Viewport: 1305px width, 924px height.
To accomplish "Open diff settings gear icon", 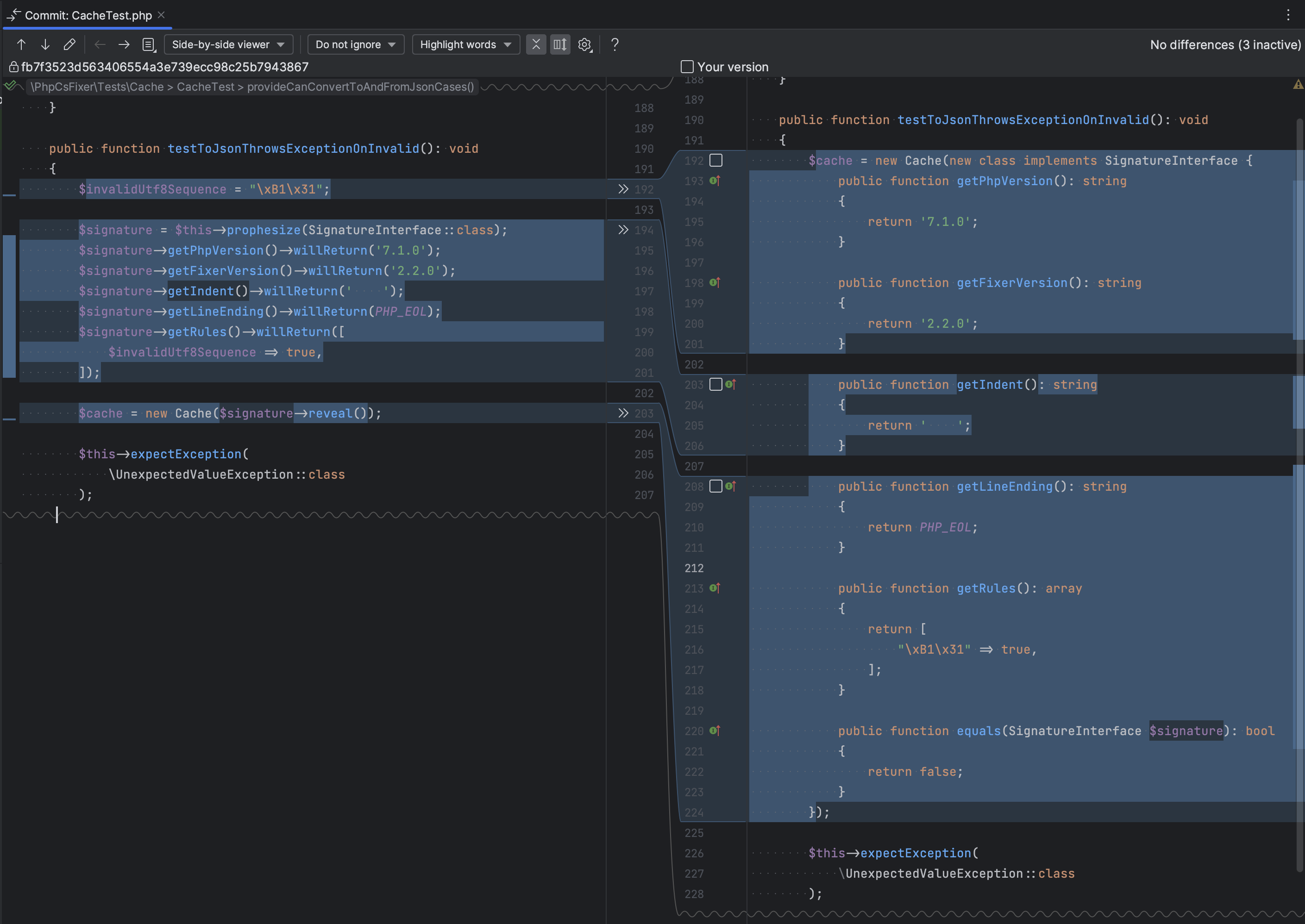I will (584, 44).
